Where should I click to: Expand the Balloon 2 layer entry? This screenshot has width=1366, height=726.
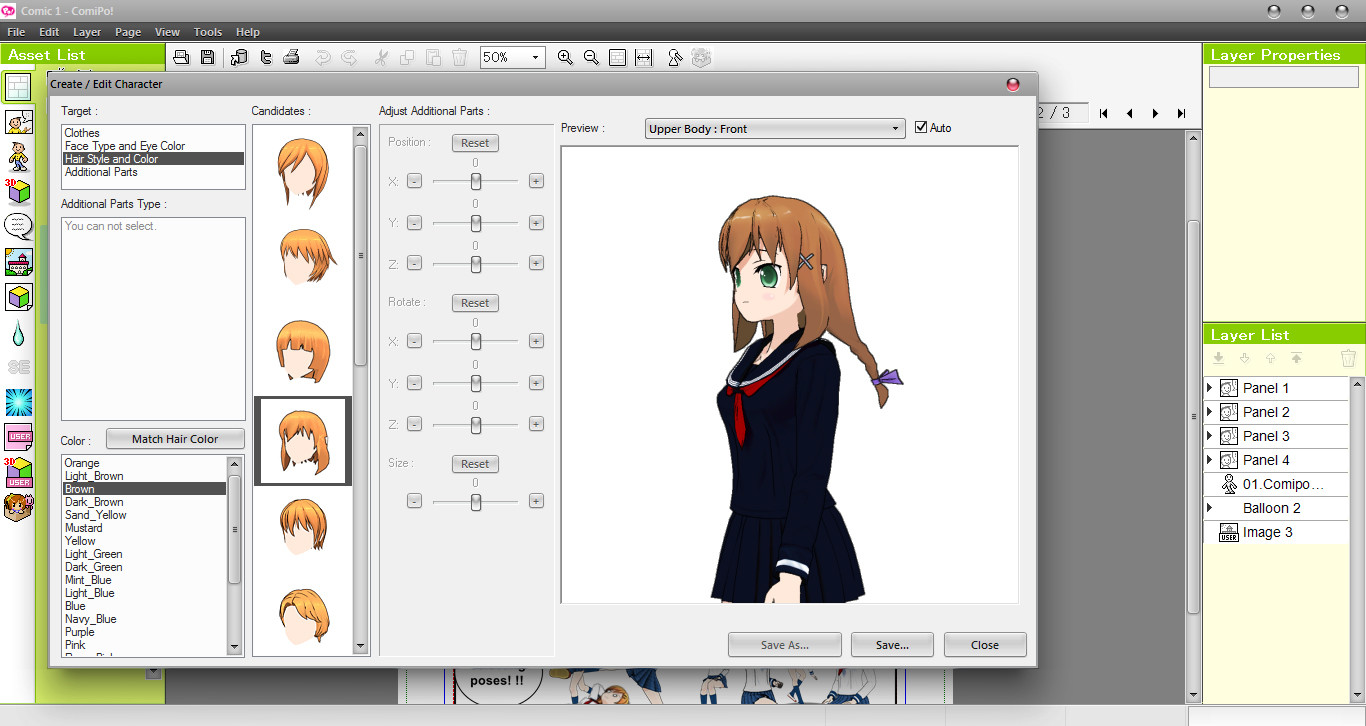pyautogui.click(x=1210, y=508)
